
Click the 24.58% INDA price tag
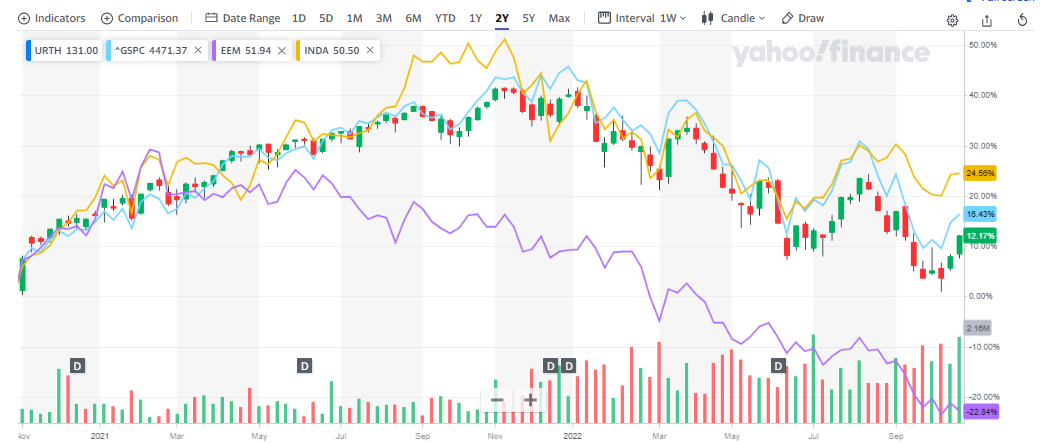(979, 173)
